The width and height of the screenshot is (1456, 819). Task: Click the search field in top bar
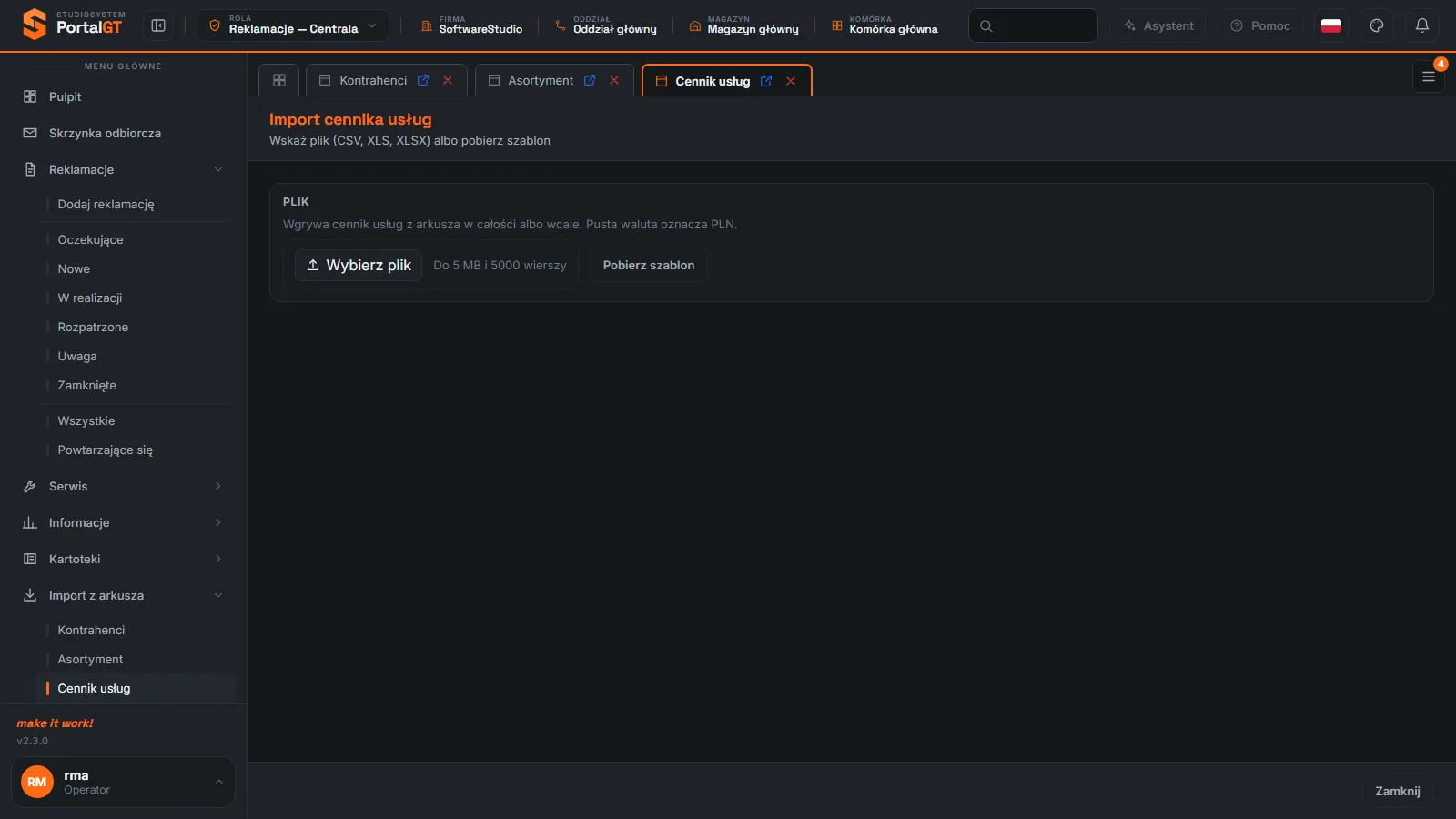click(x=1033, y=25)
